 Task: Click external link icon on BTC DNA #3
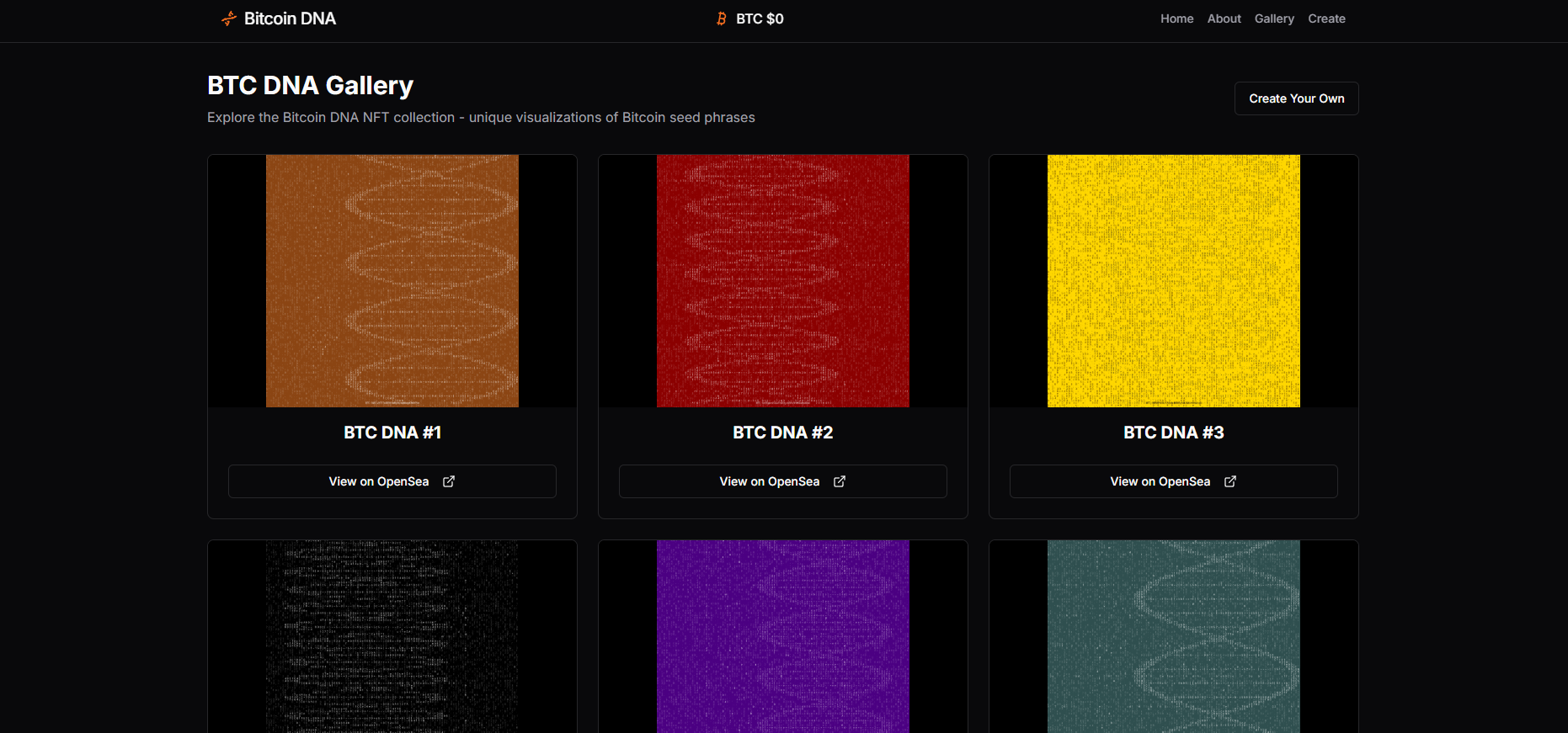click(1230, 481)
